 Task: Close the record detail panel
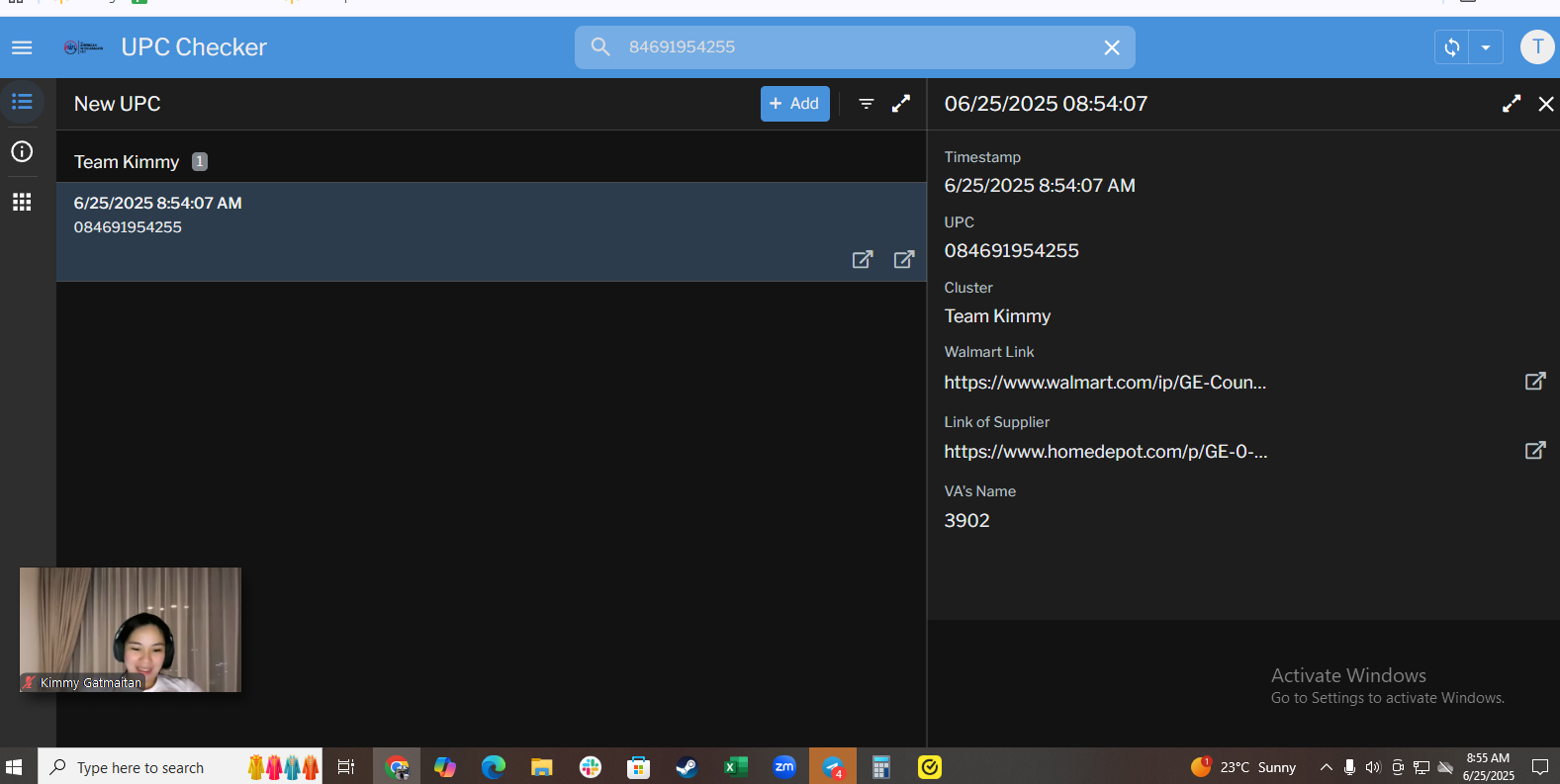coord(1545,104)
